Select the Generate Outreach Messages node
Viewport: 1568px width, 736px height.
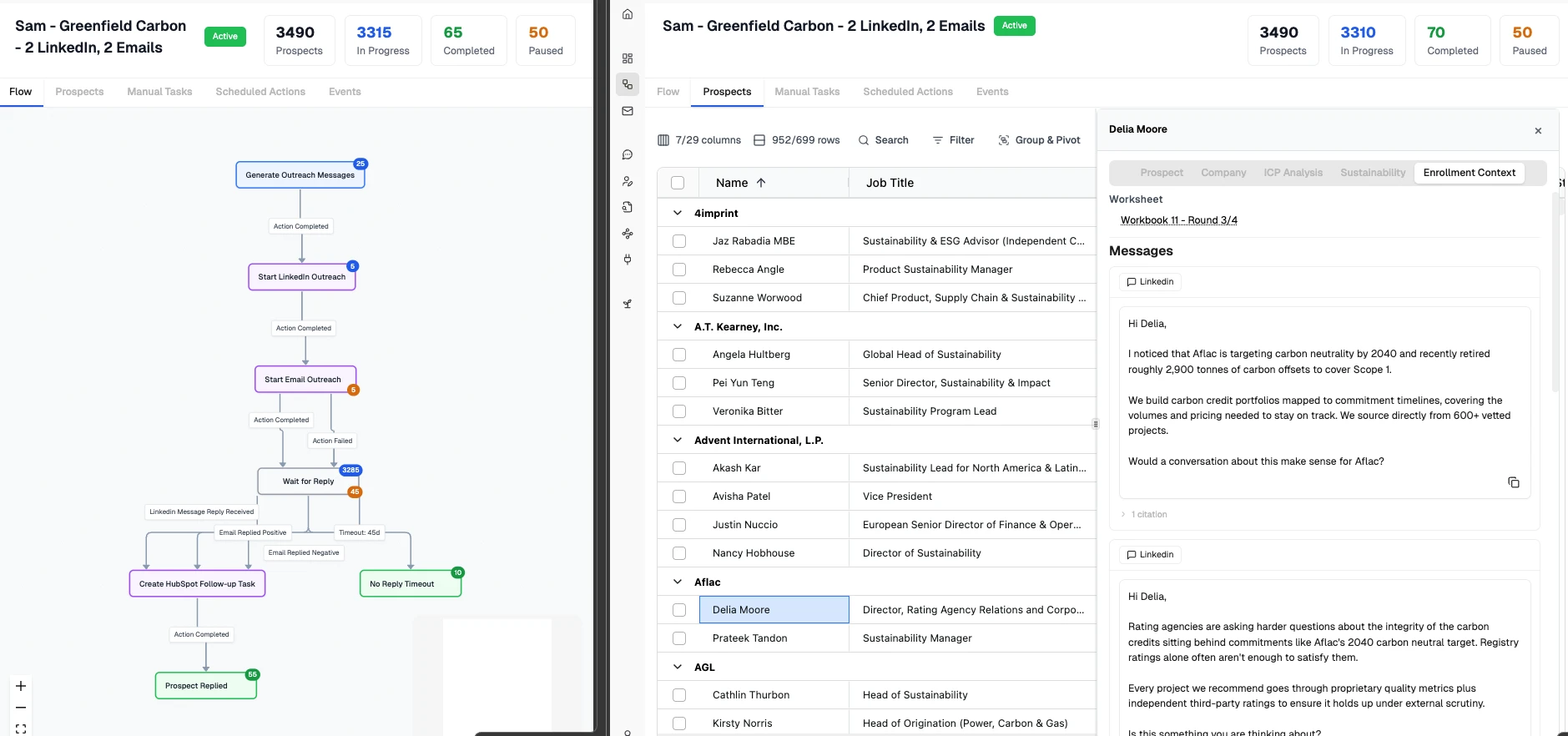300,175
